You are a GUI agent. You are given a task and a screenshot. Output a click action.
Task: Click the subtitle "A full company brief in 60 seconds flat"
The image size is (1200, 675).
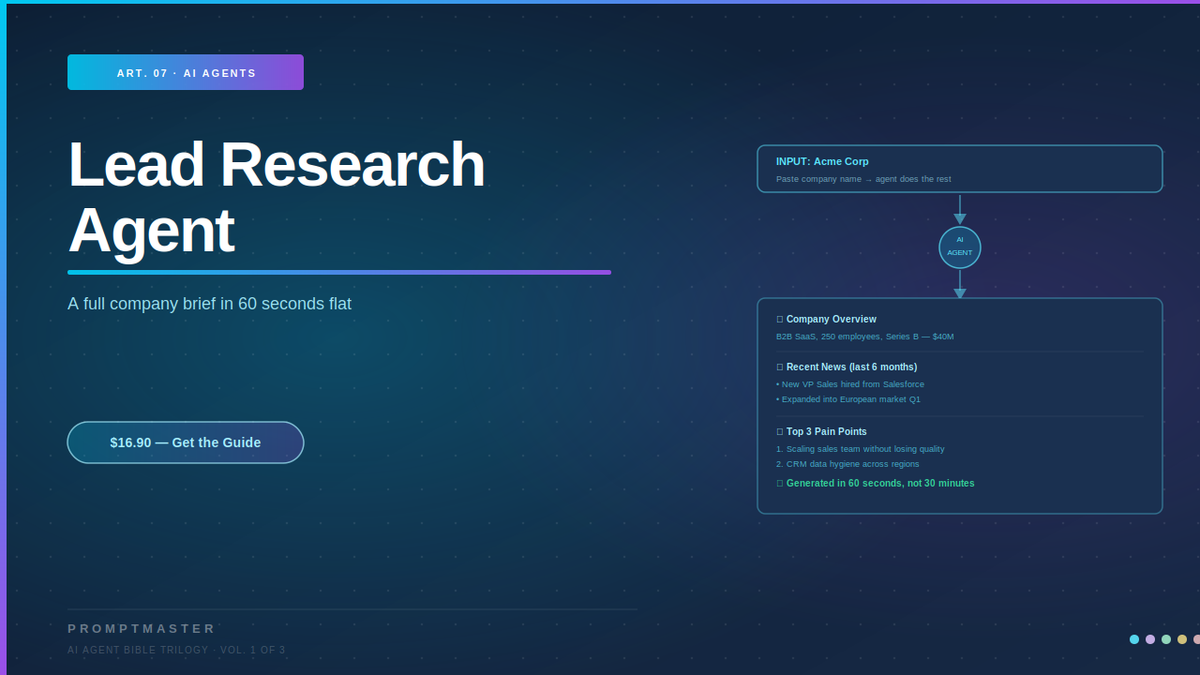point(209,303)
